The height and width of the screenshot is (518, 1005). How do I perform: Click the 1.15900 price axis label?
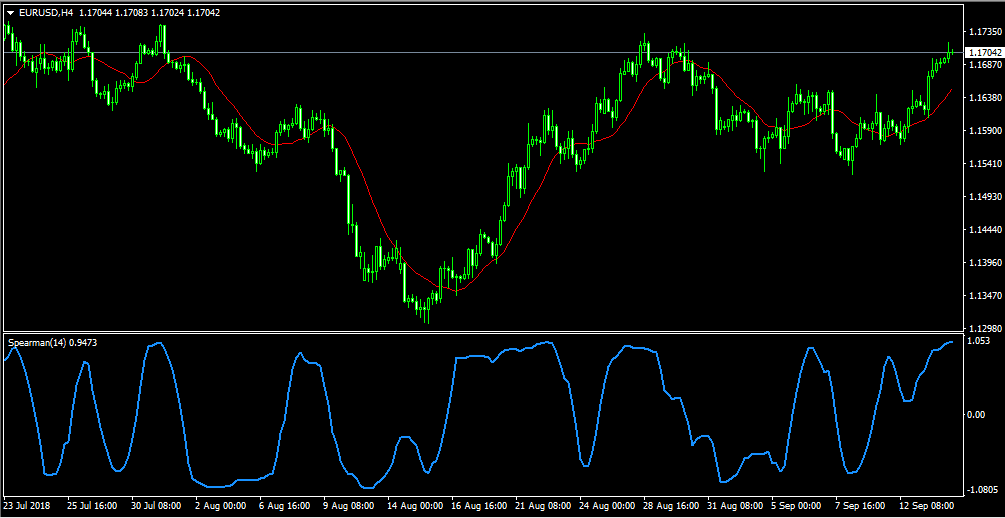(x=984, y=131)
